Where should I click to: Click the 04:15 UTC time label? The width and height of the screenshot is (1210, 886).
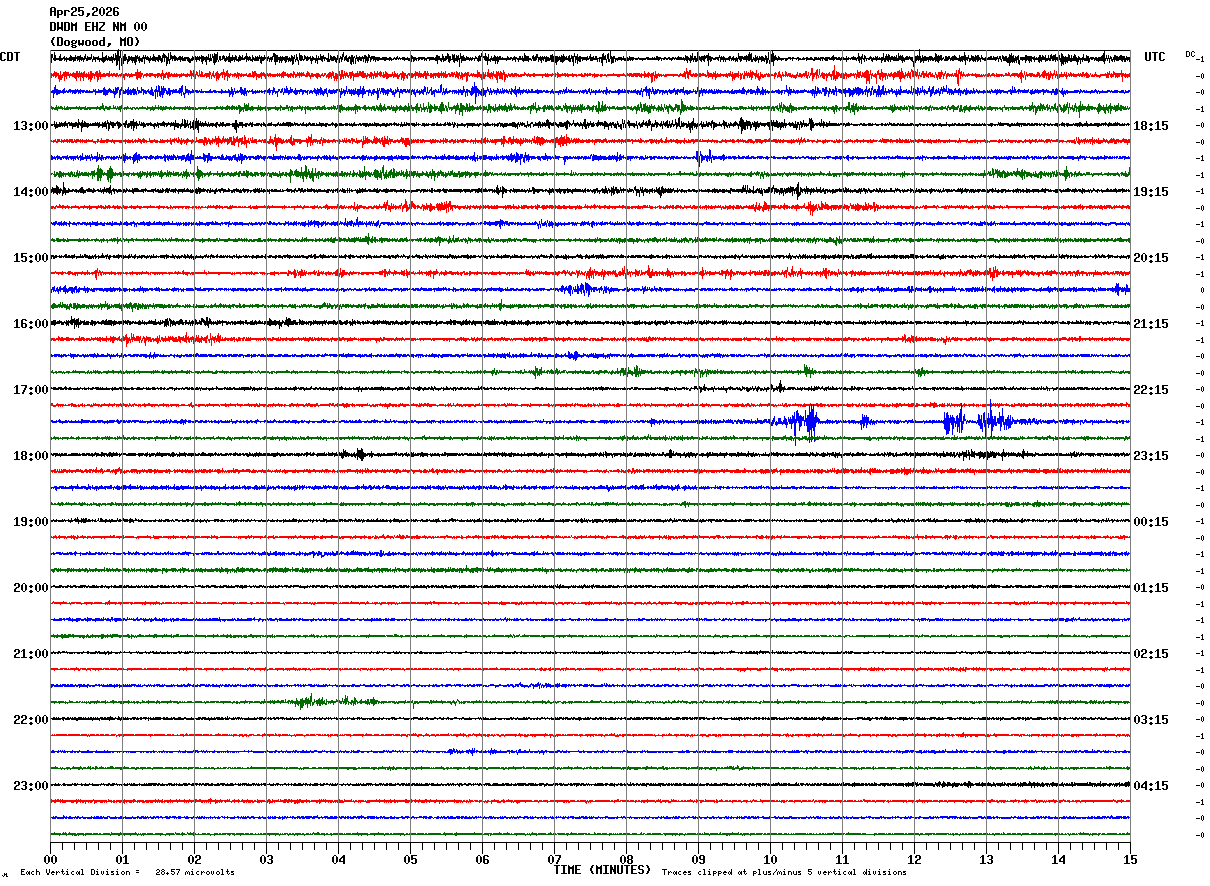pyautogui.click(x=1151, y=786)
